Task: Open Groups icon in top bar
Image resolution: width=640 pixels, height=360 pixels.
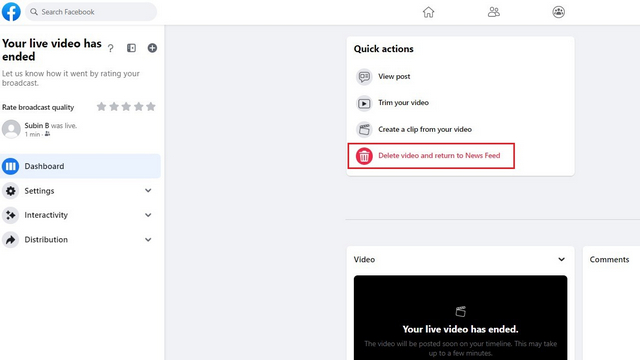Action: [558, 12]
